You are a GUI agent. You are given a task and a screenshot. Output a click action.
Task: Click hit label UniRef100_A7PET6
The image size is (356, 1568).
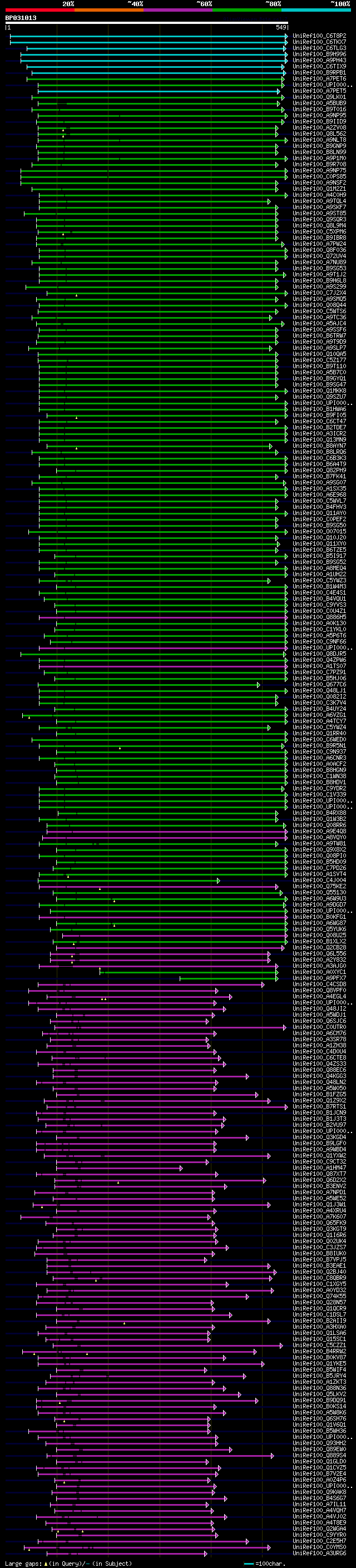click(319, 78)
